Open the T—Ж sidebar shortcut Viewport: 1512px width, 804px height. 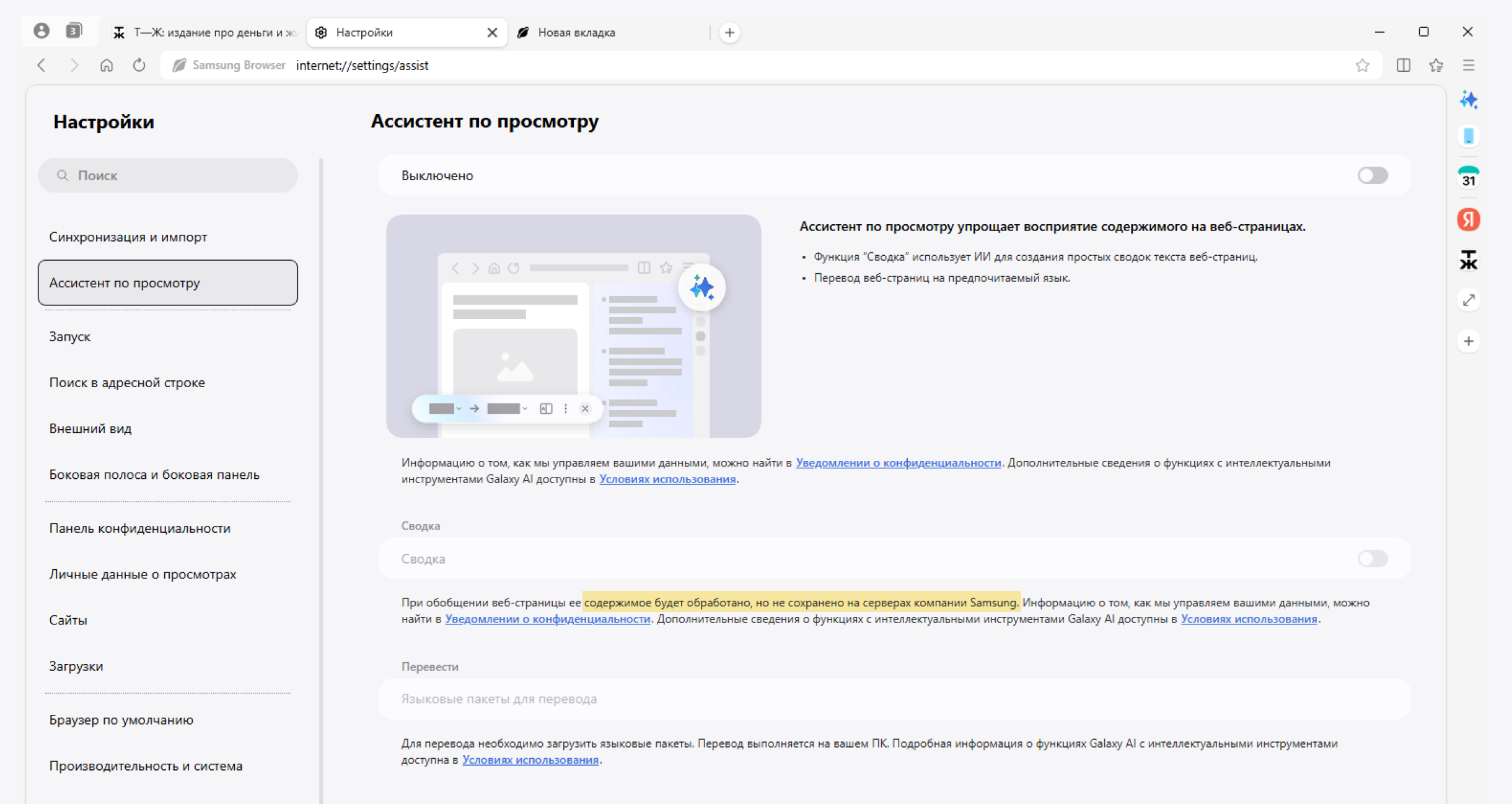(x=1469, y=260)
